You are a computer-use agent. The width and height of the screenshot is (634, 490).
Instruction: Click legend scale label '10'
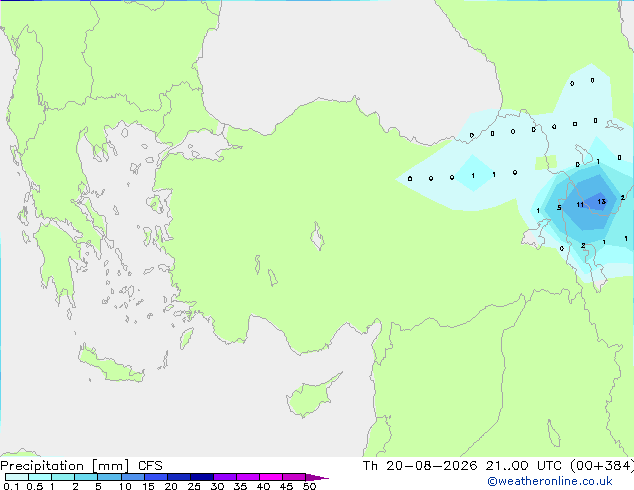125,486
